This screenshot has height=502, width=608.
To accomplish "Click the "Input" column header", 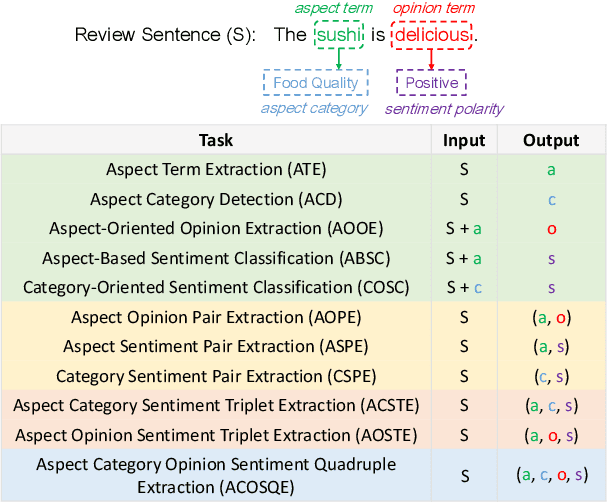I will click(464, 141).
